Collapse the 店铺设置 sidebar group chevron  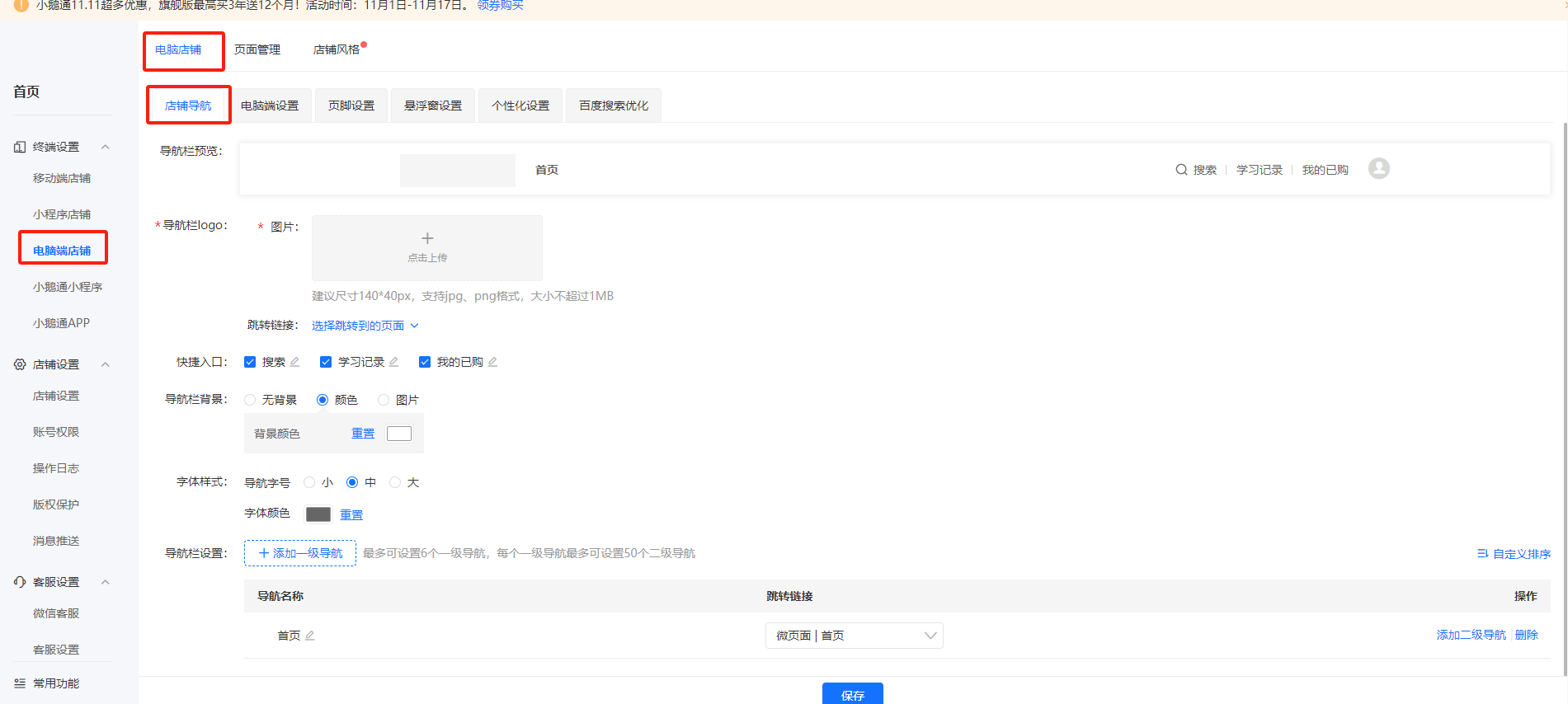tap(106, 364)
